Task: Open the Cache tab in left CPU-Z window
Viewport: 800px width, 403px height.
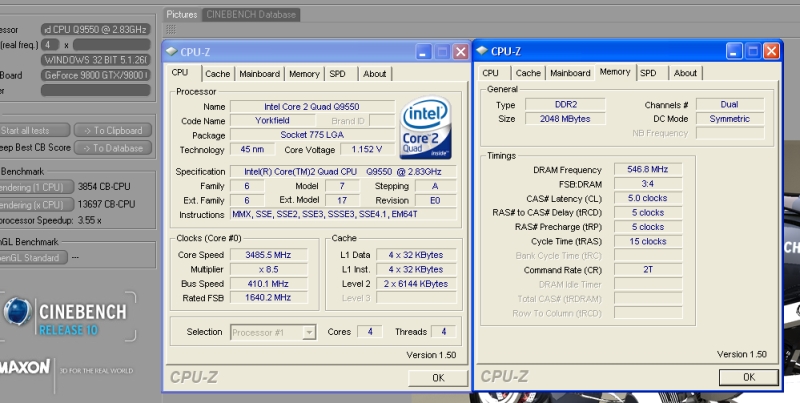Action: pyautogui.click(x=218, y=74)
